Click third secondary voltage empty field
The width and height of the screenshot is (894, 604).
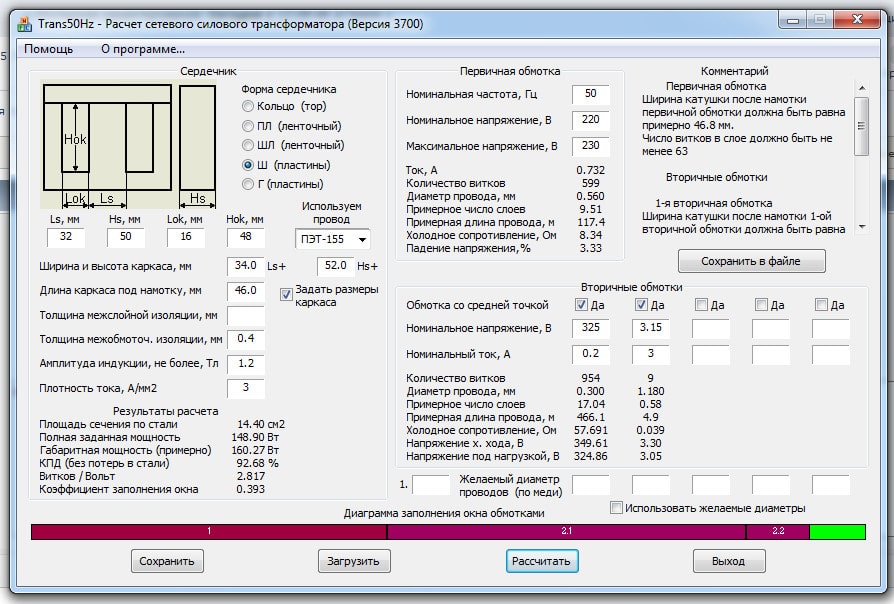coord(711,329)
